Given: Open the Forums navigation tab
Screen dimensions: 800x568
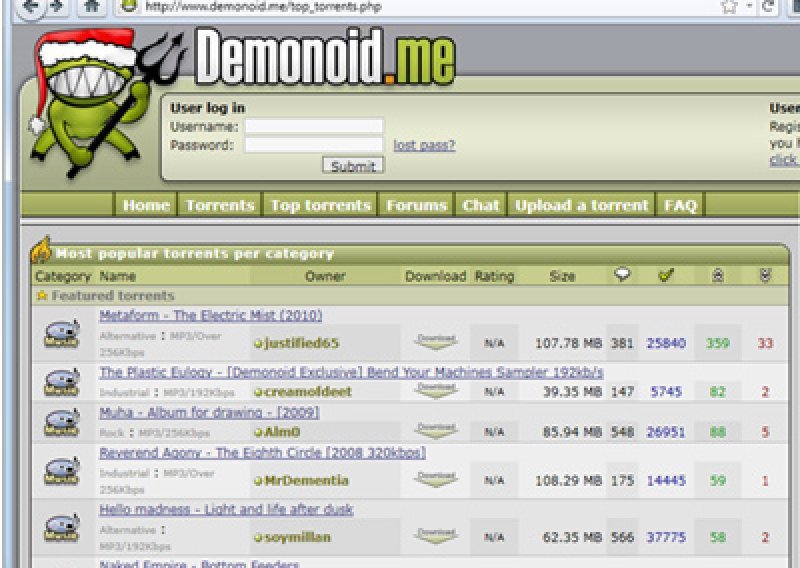Looking at the screenshot, I should coord(416,205).
